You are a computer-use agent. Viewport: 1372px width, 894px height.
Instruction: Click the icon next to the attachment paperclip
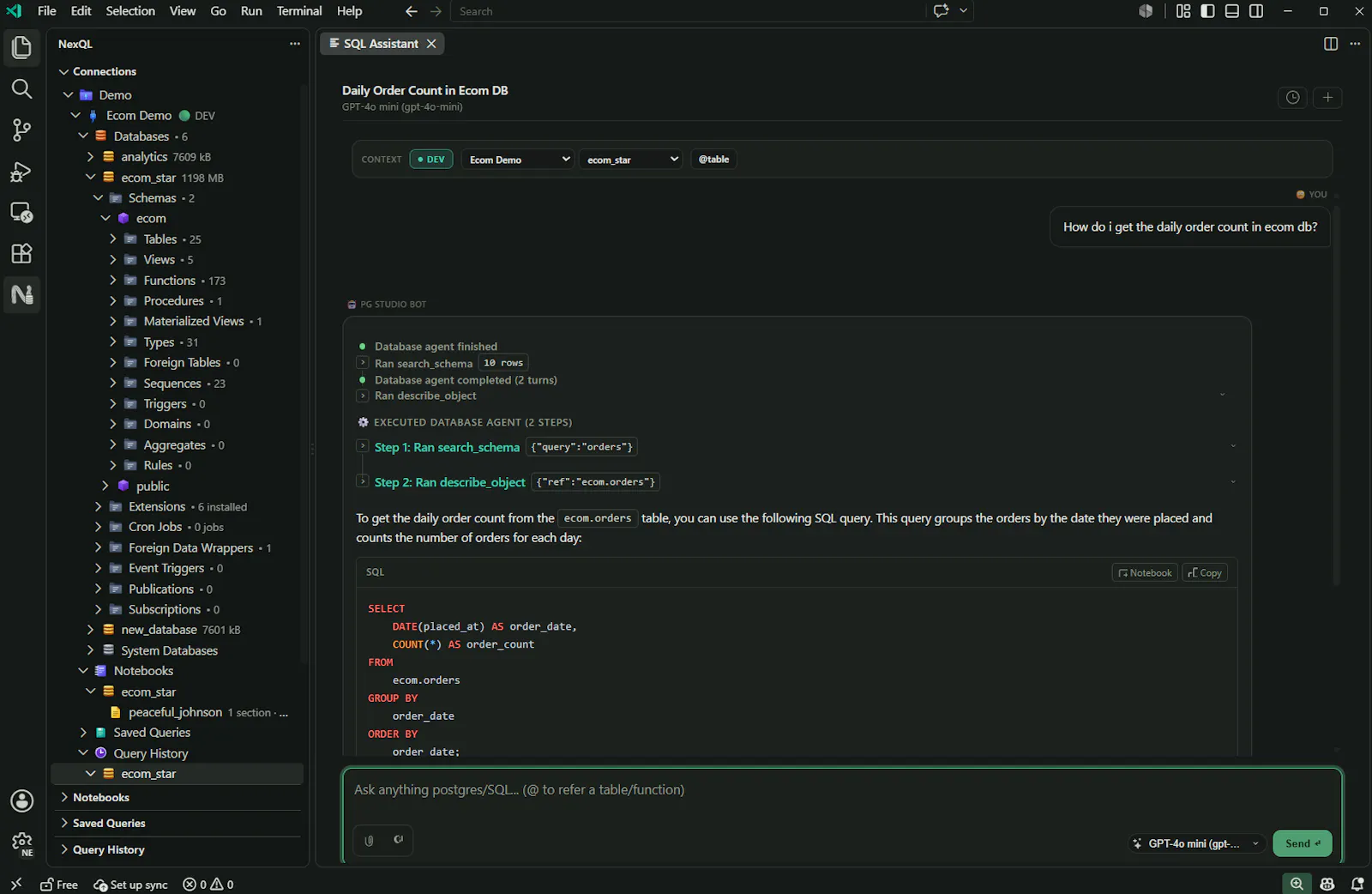pyautogui.click(x=398, y=840)
